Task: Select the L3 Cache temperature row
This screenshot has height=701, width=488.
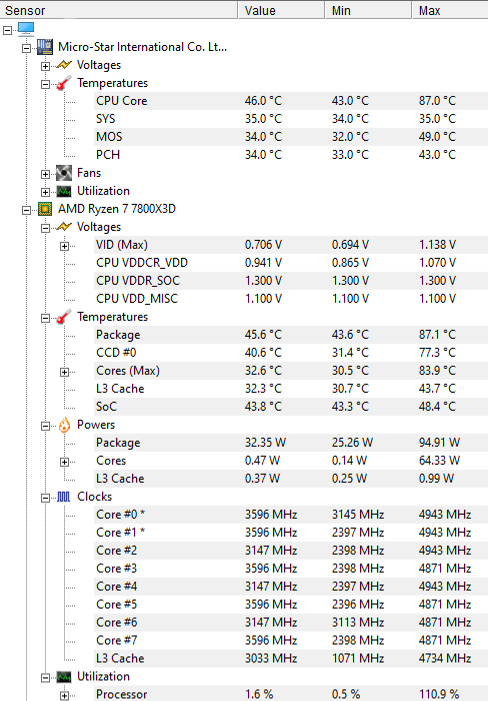Action: [291, 389]
